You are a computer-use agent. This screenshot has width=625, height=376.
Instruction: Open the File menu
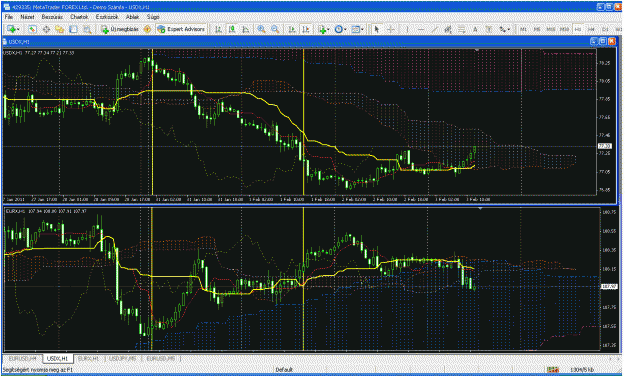[x=9, y=17]
